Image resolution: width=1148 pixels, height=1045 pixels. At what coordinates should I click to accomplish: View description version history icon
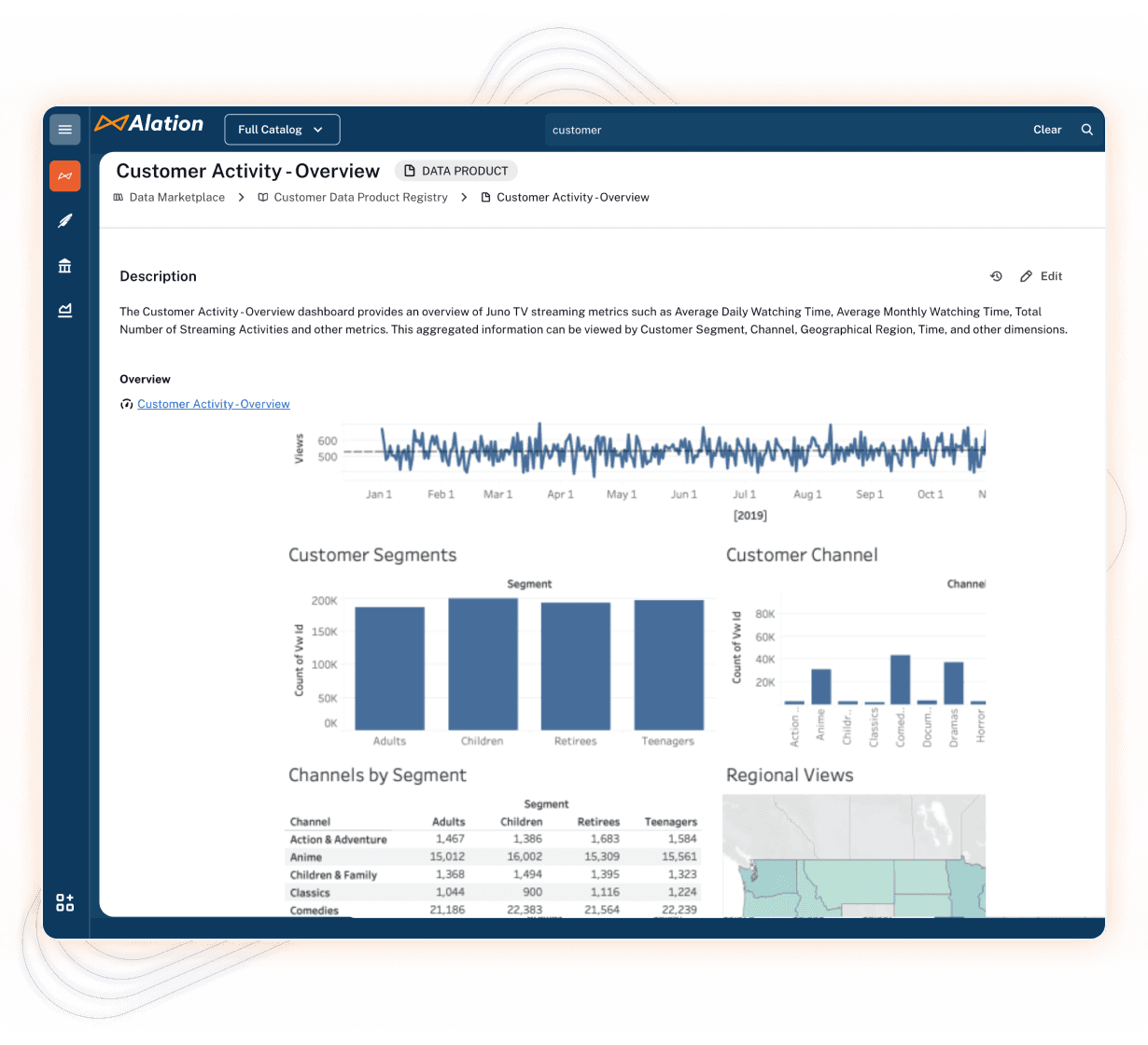click(996, 276)
